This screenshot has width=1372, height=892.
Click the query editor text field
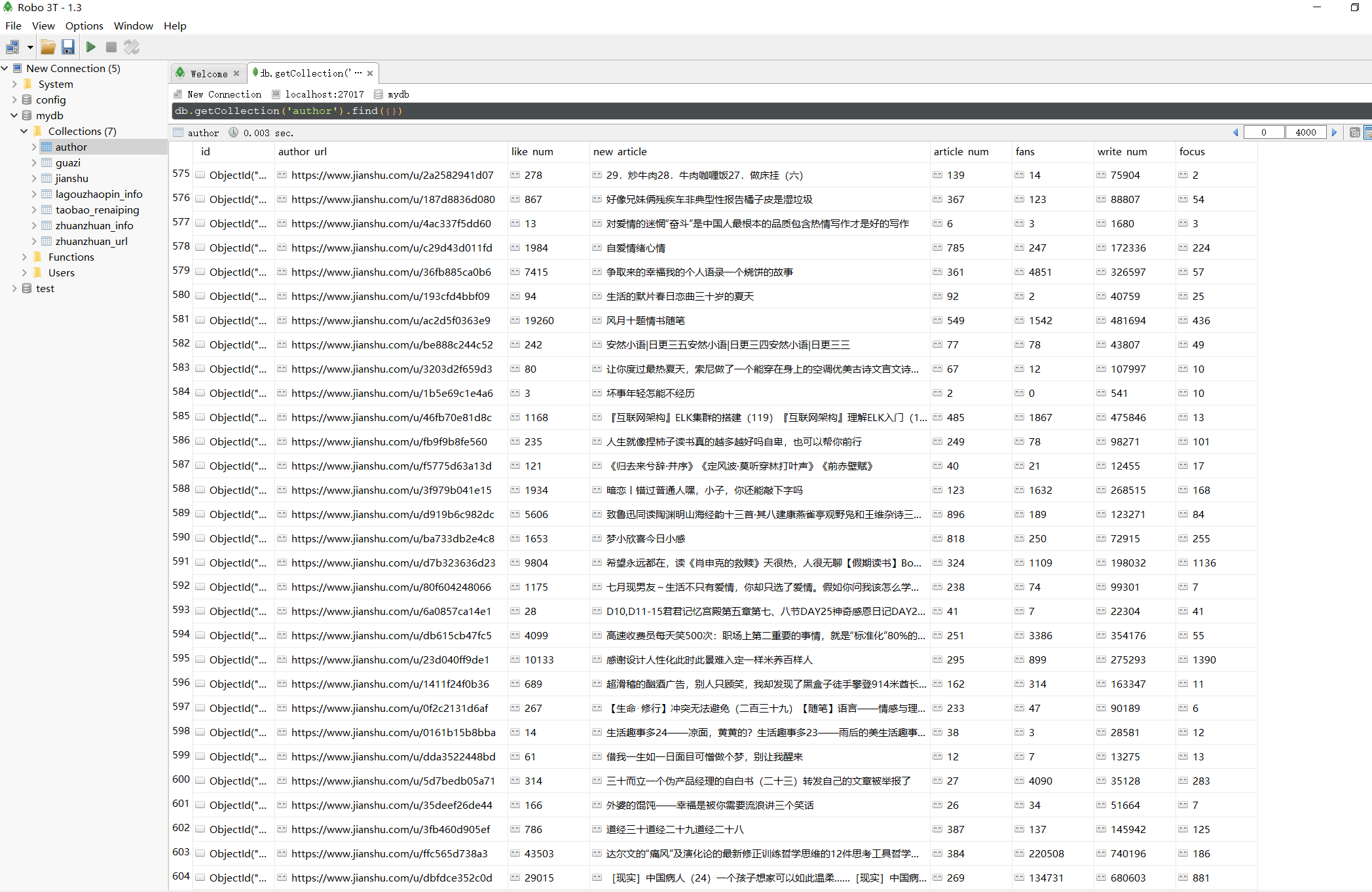point(771,111)
